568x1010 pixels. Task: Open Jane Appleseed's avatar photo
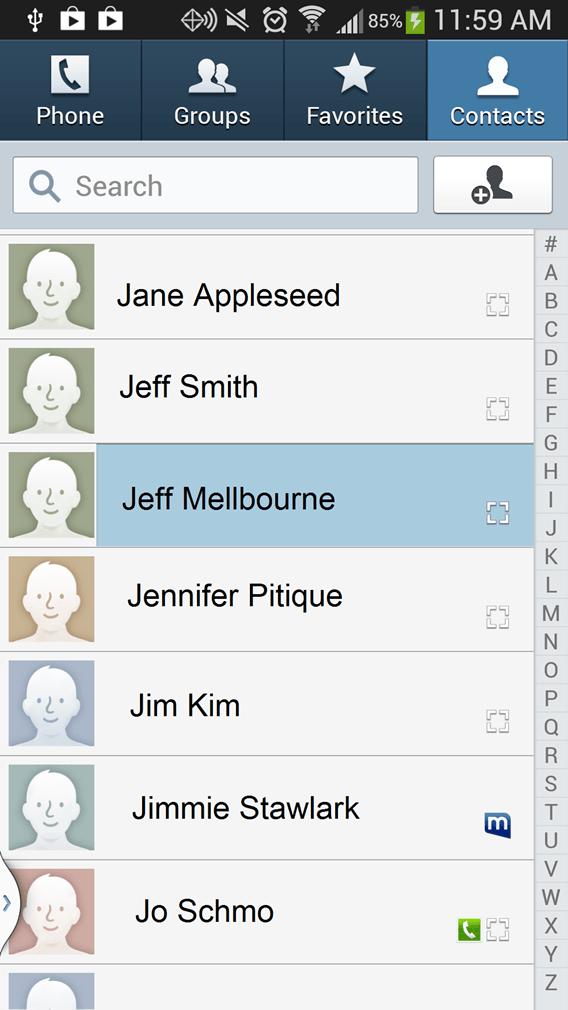coord(52,287)
